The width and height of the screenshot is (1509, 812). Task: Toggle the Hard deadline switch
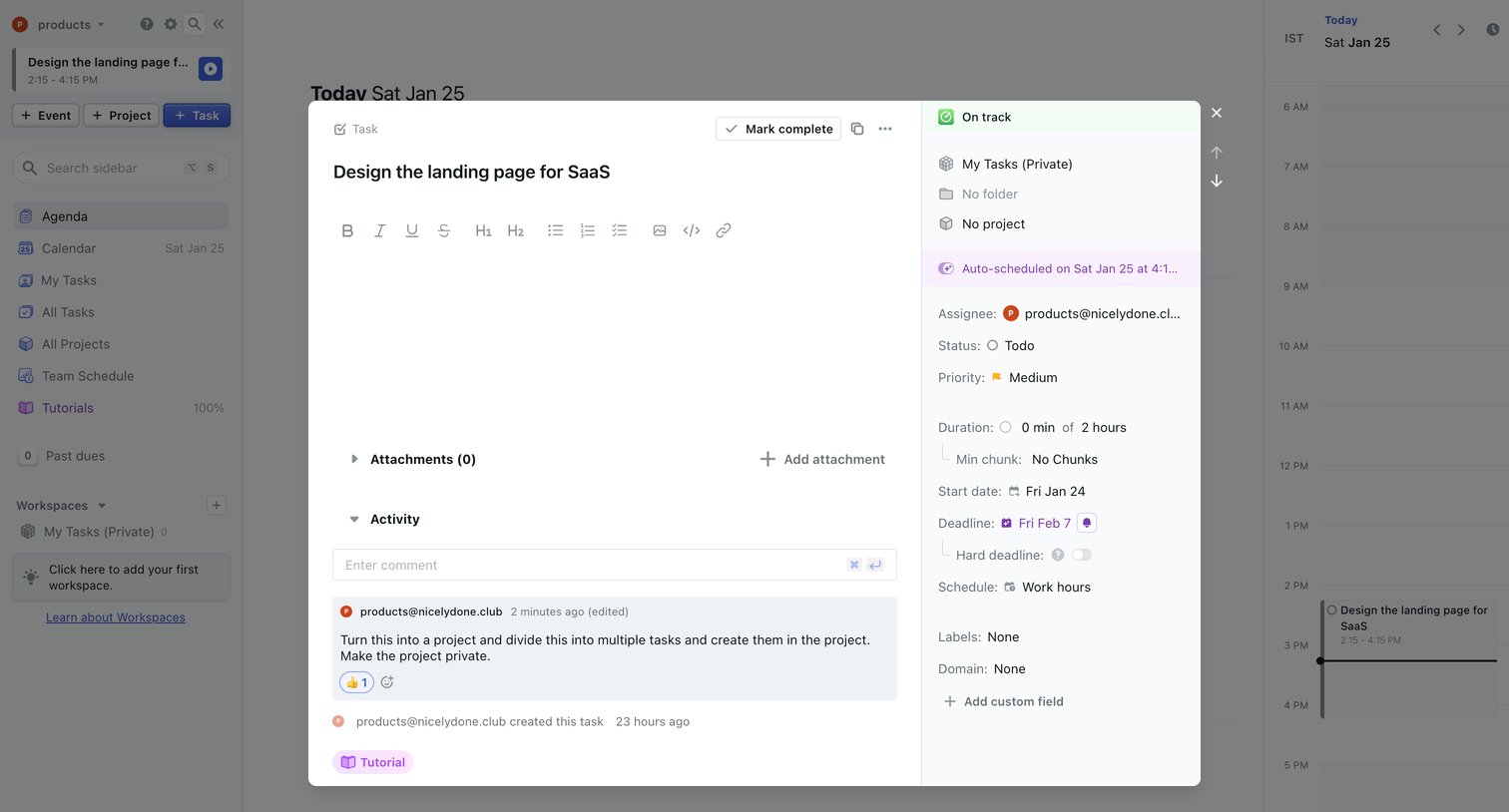tap(1081, 555)
